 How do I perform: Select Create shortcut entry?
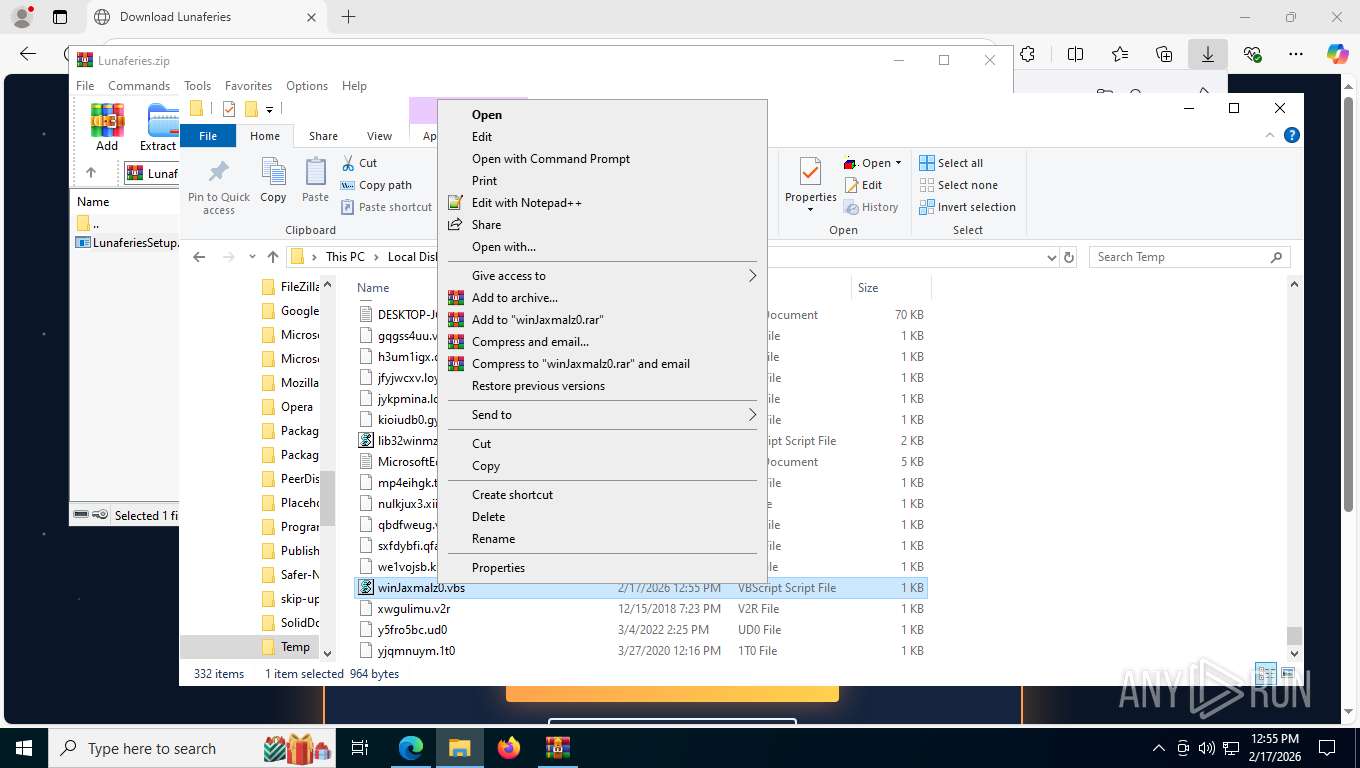[x=512, y=495]
